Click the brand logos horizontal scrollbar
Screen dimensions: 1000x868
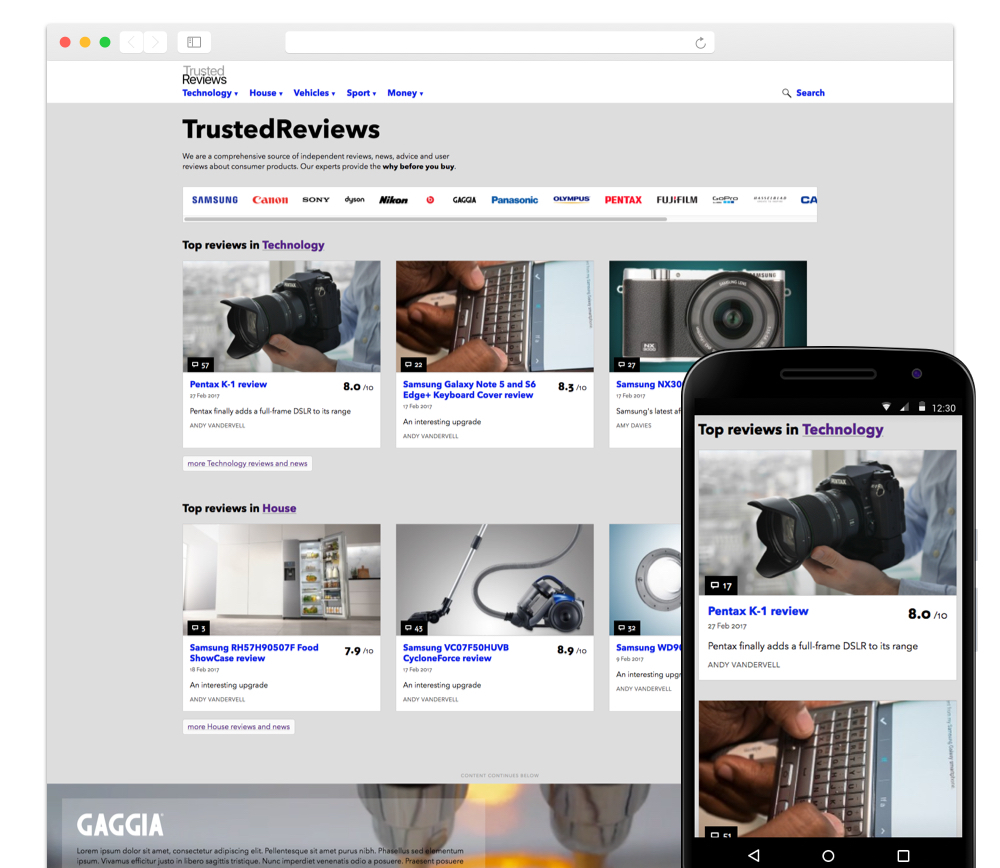[425, 219]
